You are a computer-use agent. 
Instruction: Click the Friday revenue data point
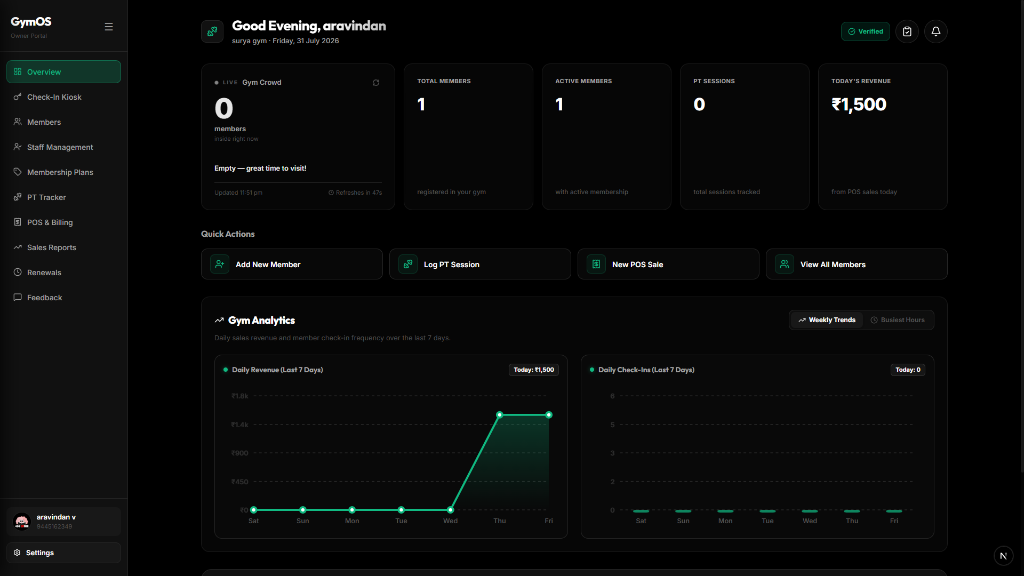[x=549, y=415]
